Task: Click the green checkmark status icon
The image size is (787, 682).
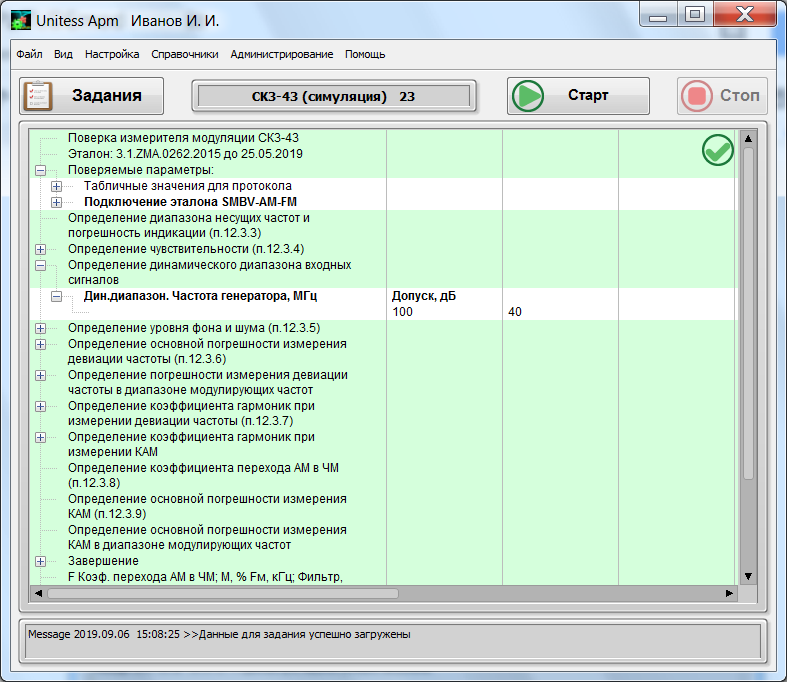Action: pos(717,151)
